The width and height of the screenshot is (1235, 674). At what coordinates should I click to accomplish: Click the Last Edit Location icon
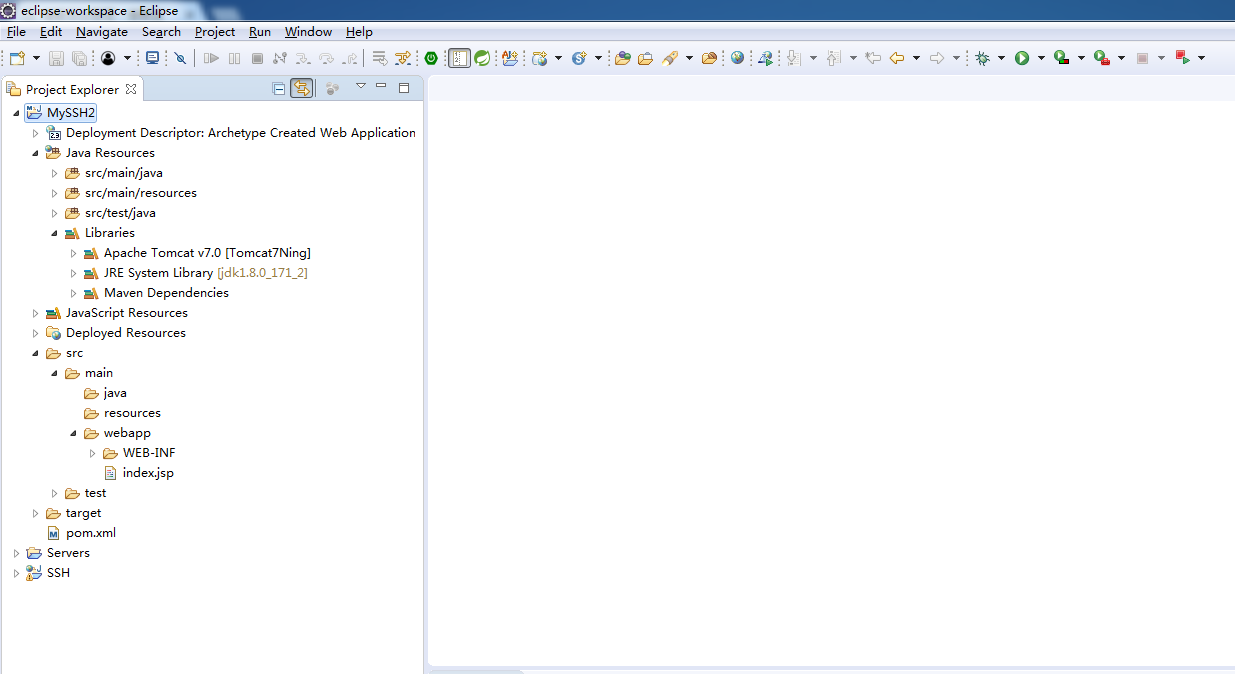point(873,58)
